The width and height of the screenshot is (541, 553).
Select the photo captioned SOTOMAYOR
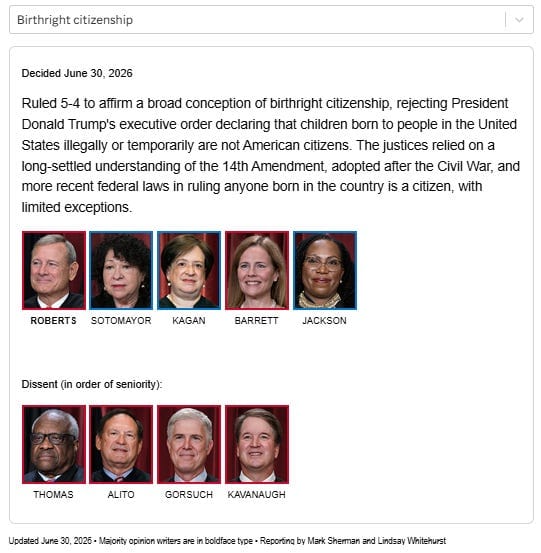(x=121, y=271)
